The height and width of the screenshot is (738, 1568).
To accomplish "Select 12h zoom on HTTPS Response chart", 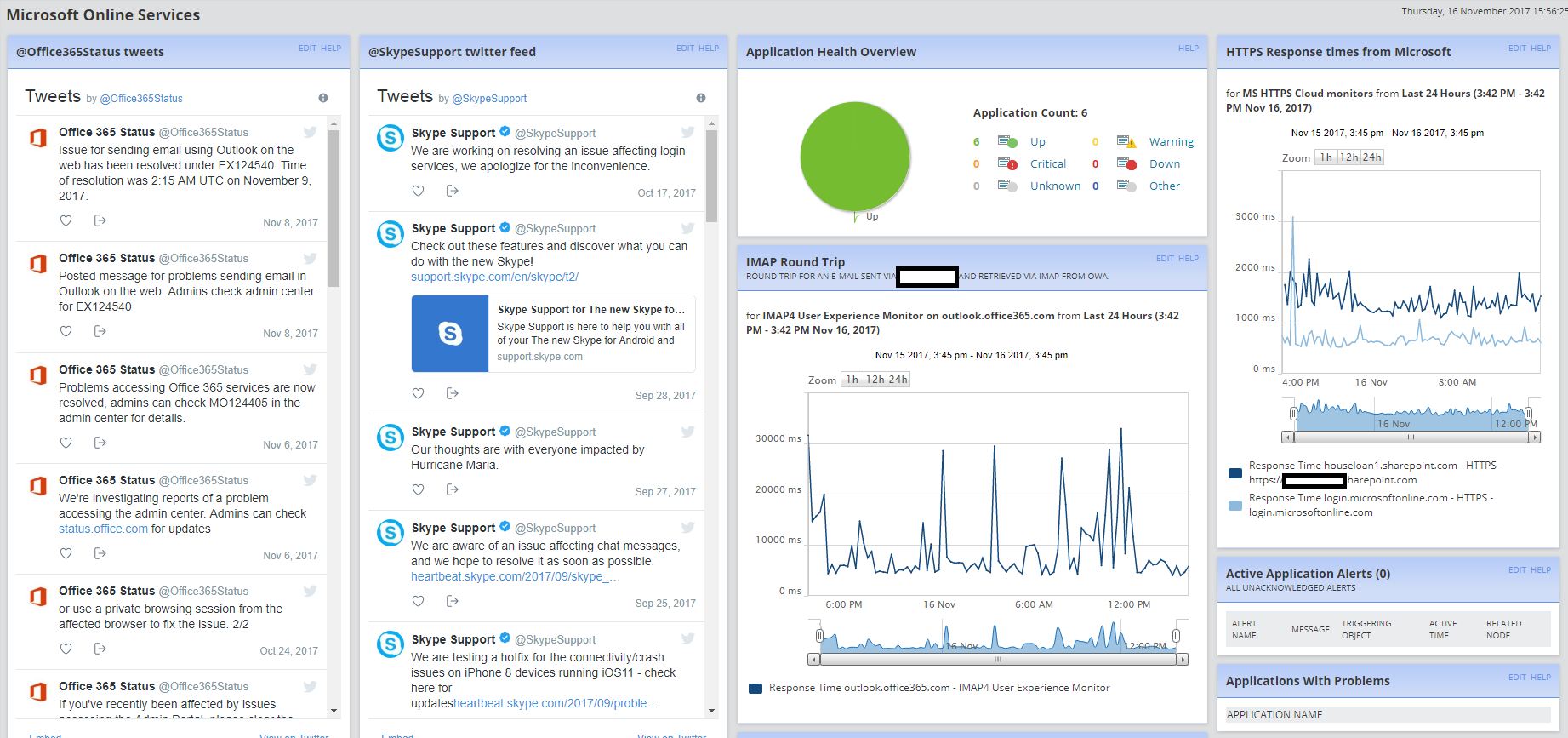I will click(x=1348, y=157).
